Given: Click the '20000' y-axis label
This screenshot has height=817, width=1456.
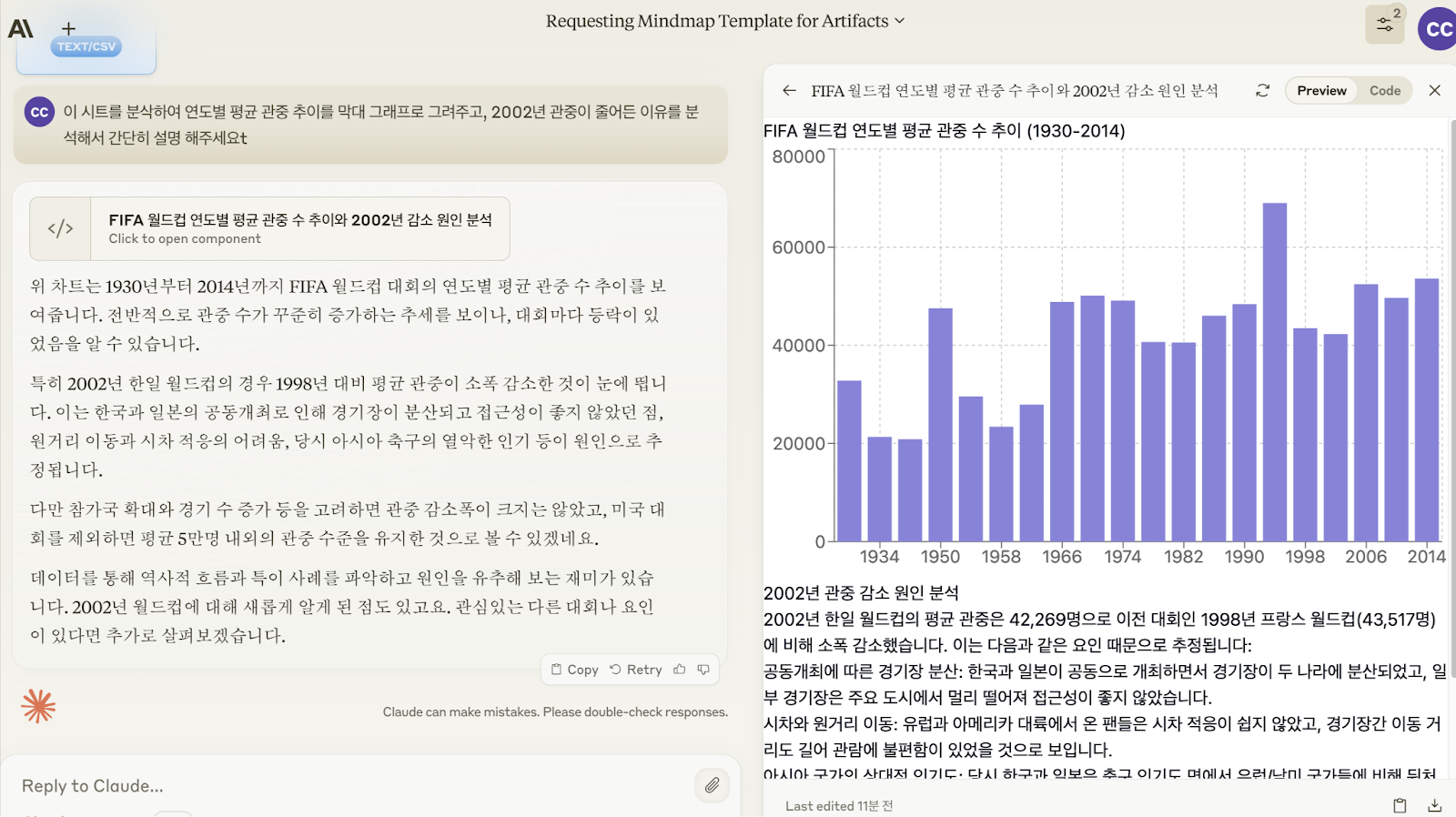Looking at the screenshot, I should pos(798,444).
